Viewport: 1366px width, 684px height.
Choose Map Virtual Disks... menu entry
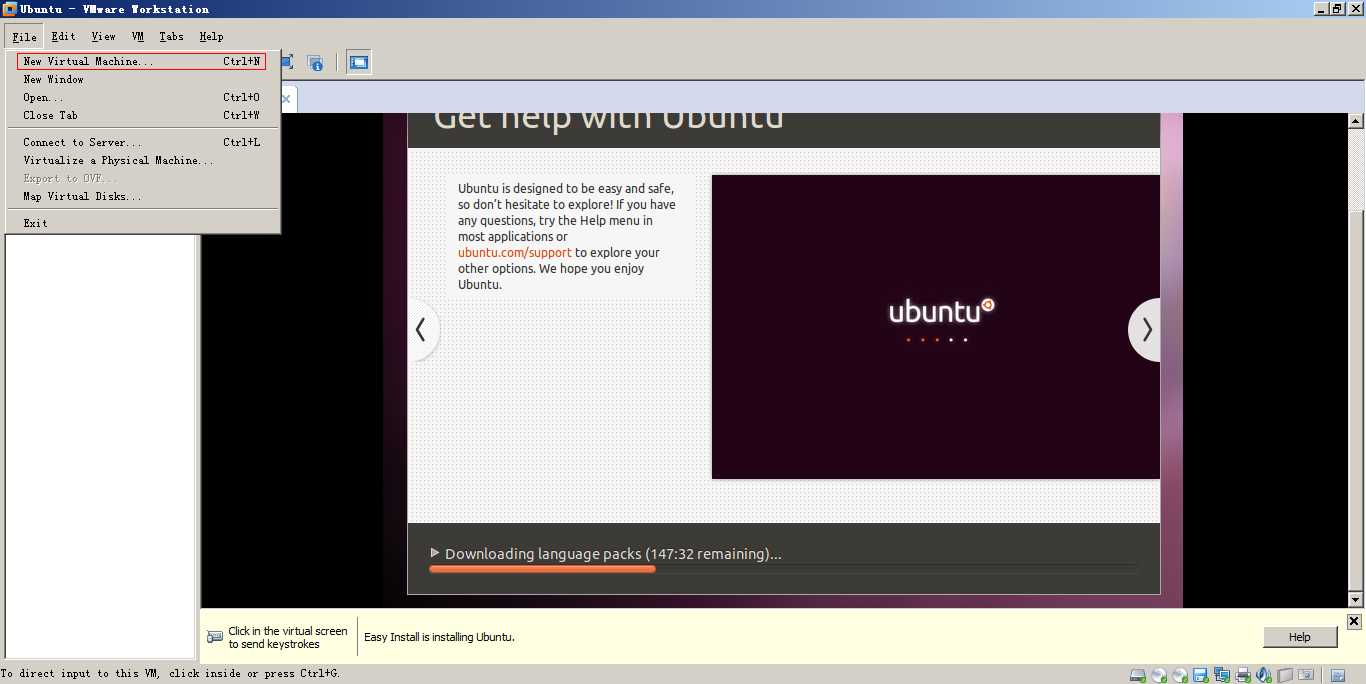(141, 196)
